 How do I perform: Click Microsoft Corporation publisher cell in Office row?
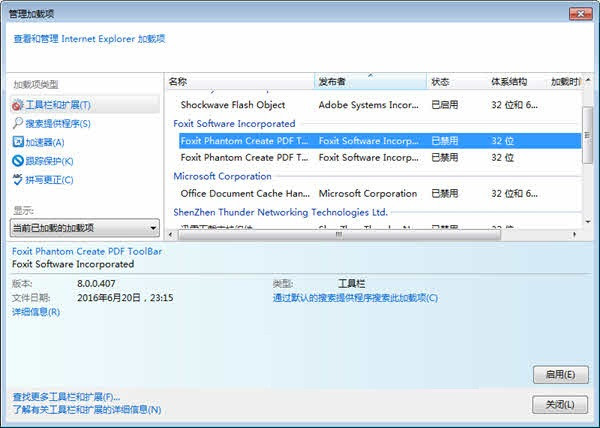tap(368, 194)
